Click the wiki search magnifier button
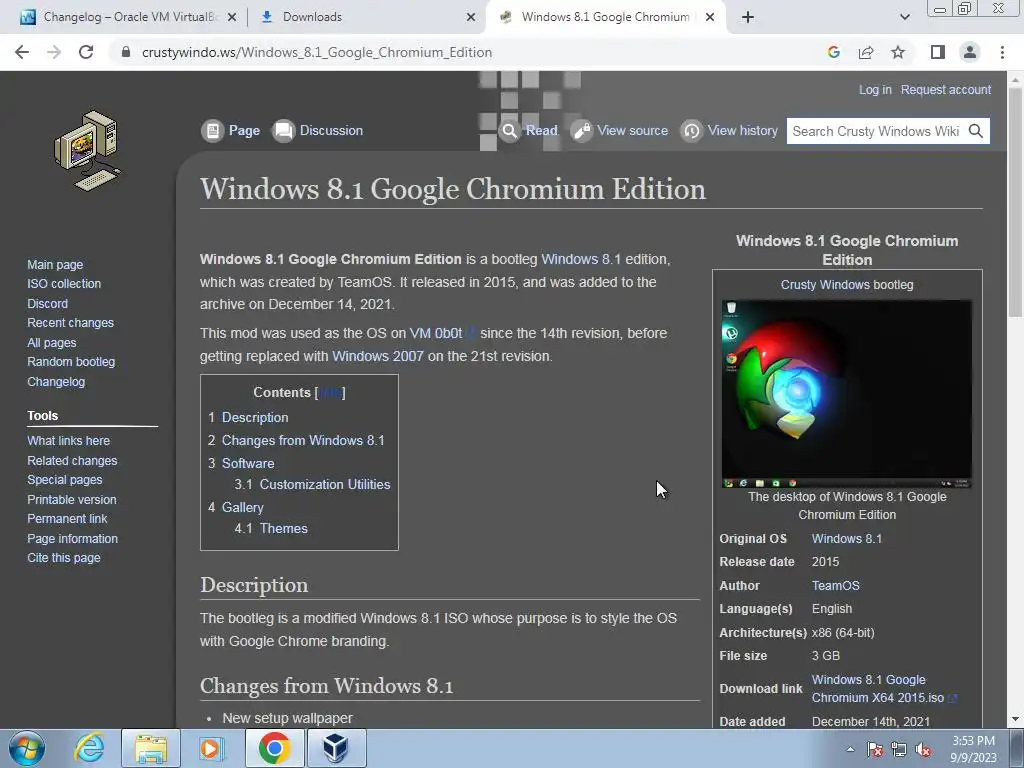1024x768 pixels. 976,131
